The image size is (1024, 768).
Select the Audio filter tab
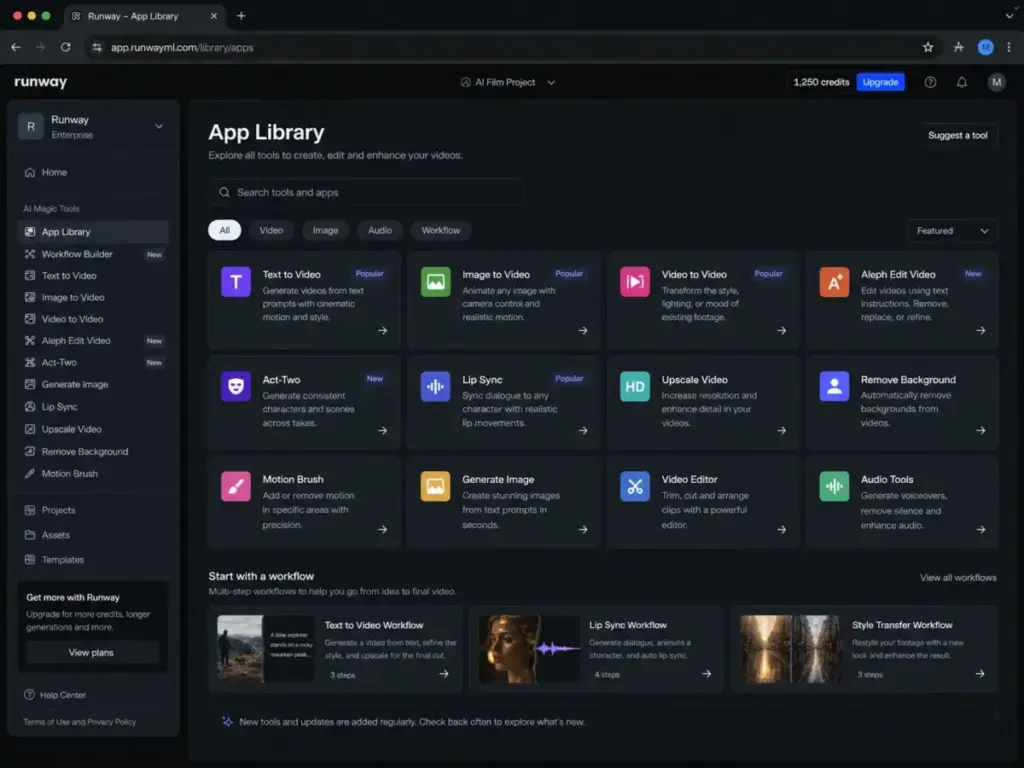click(x=379, y=230)
